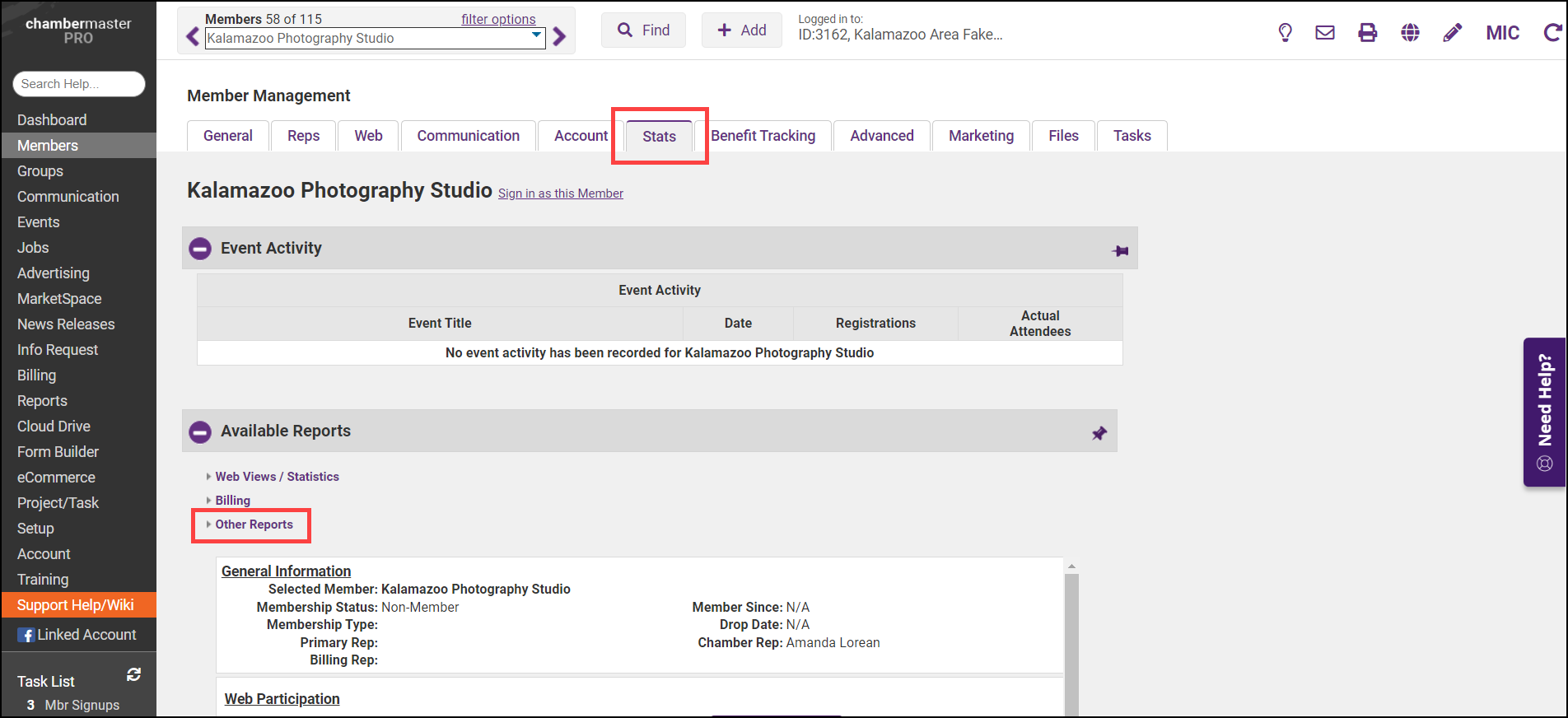This screenshot has width=1568, height=718.
Task: Advance to next member arrow
Action: tap(560, 37)
